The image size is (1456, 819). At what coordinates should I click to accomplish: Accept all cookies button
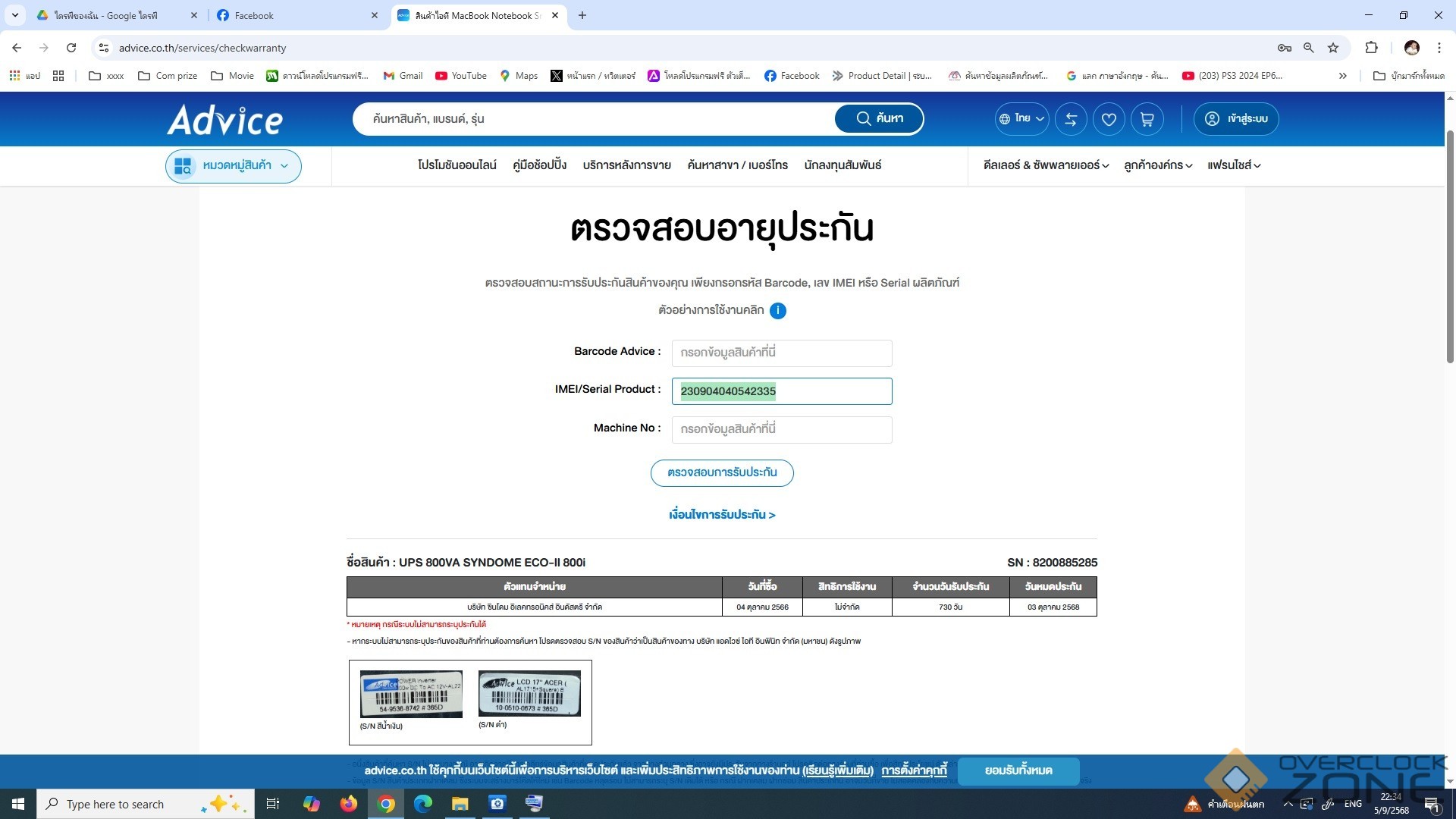tap(1018, 770)
